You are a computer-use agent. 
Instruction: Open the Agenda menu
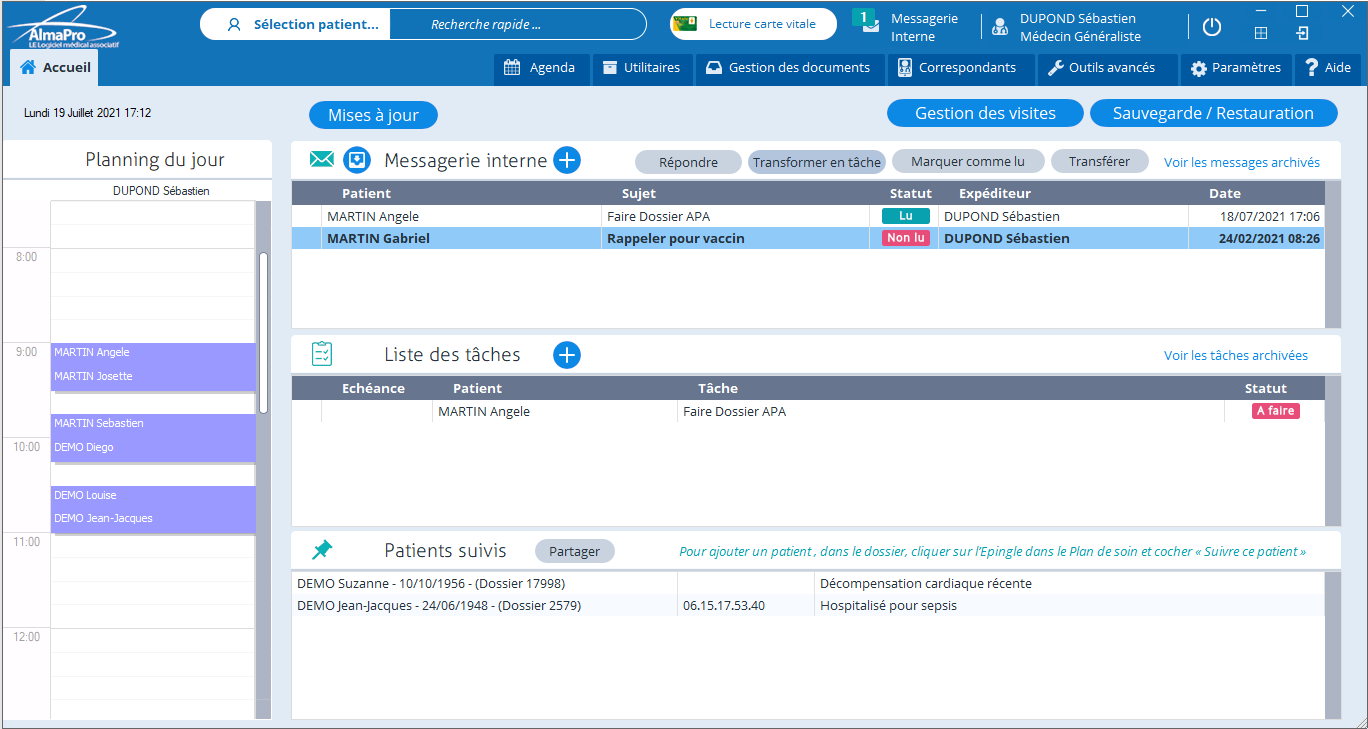[x=541, y=68]
